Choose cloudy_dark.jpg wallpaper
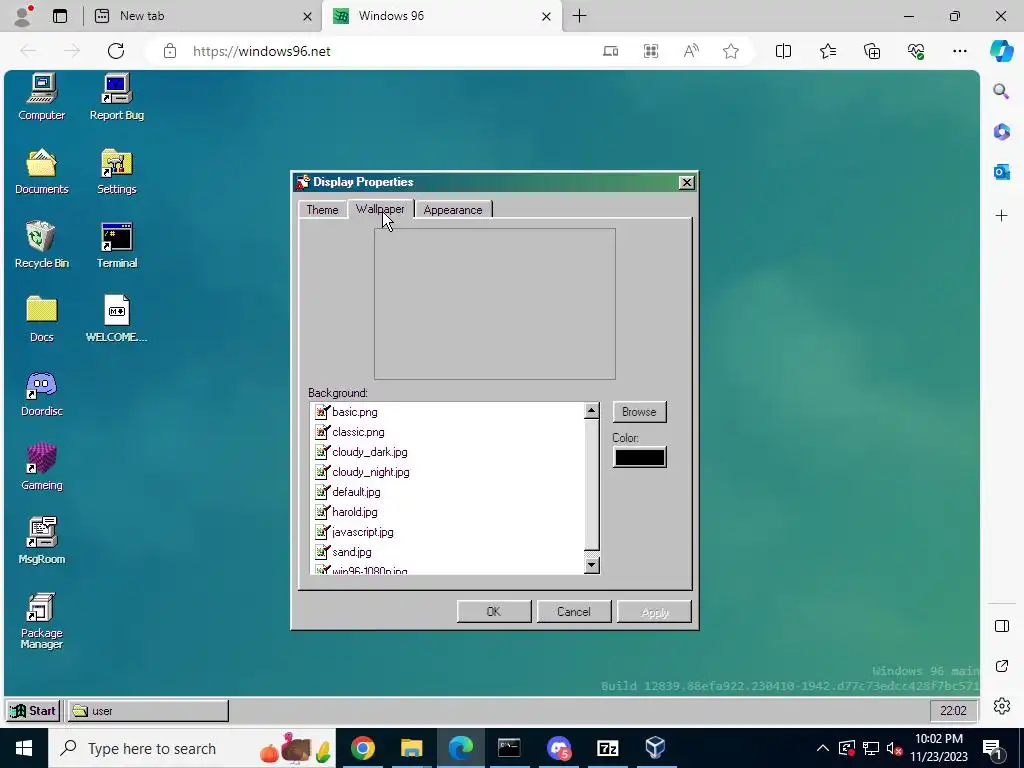Screen dimensions: 1024x768 point(448,452)
